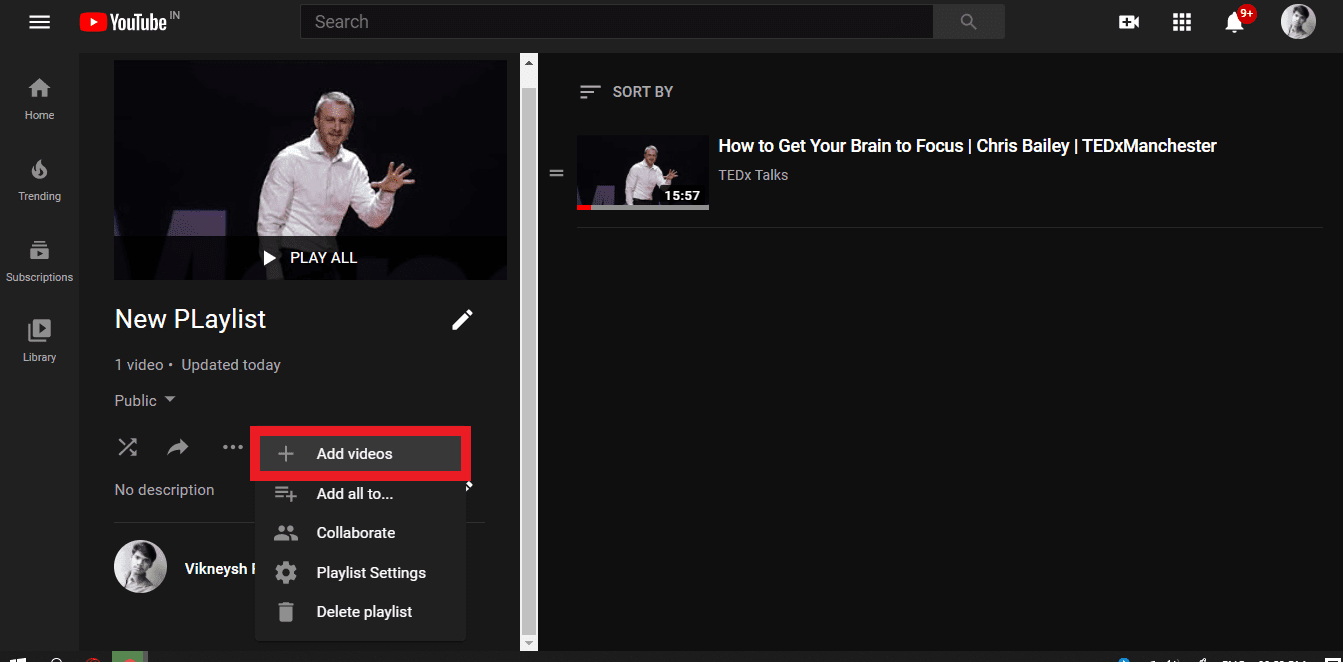
Task: Click the share playlist icon
Action: coord(178,447)
